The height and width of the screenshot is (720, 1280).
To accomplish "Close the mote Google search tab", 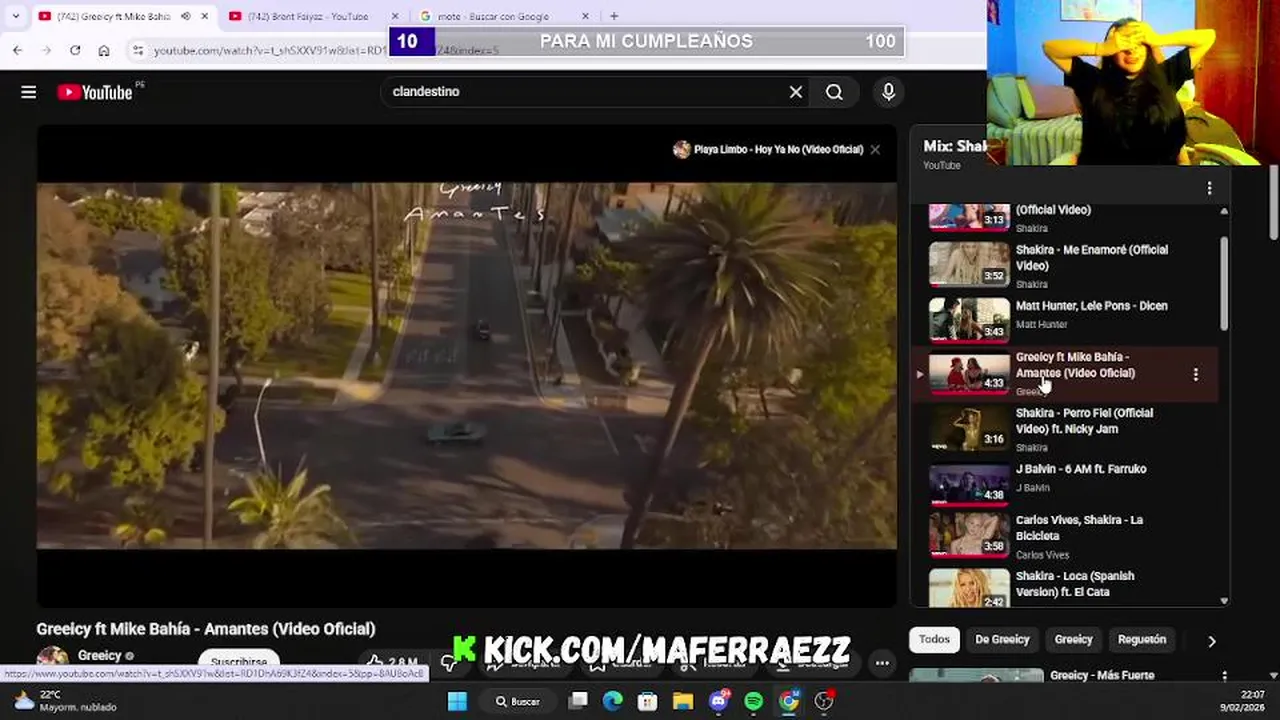I will (585, 16).
